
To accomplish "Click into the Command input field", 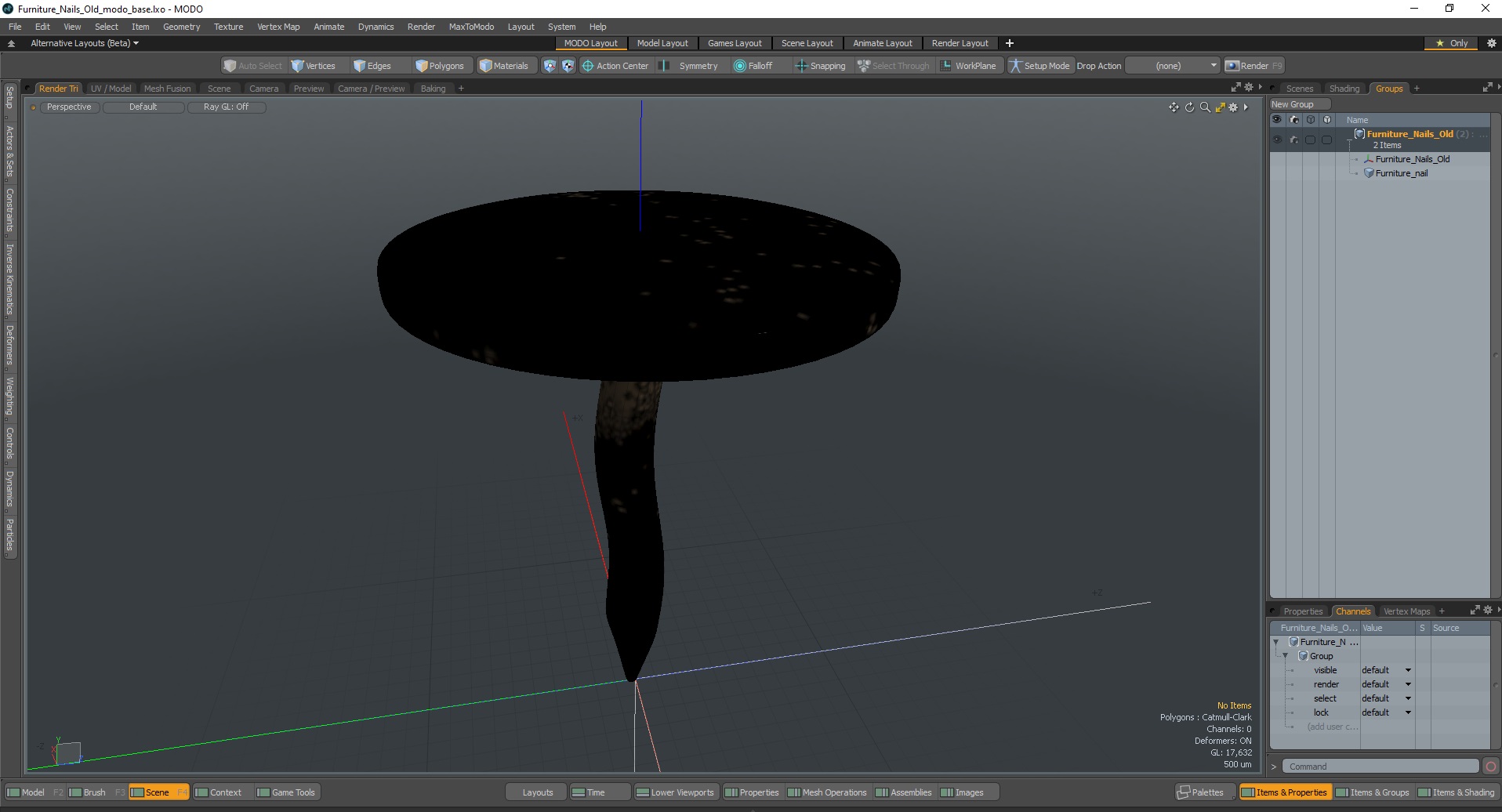I will 1380,767.
